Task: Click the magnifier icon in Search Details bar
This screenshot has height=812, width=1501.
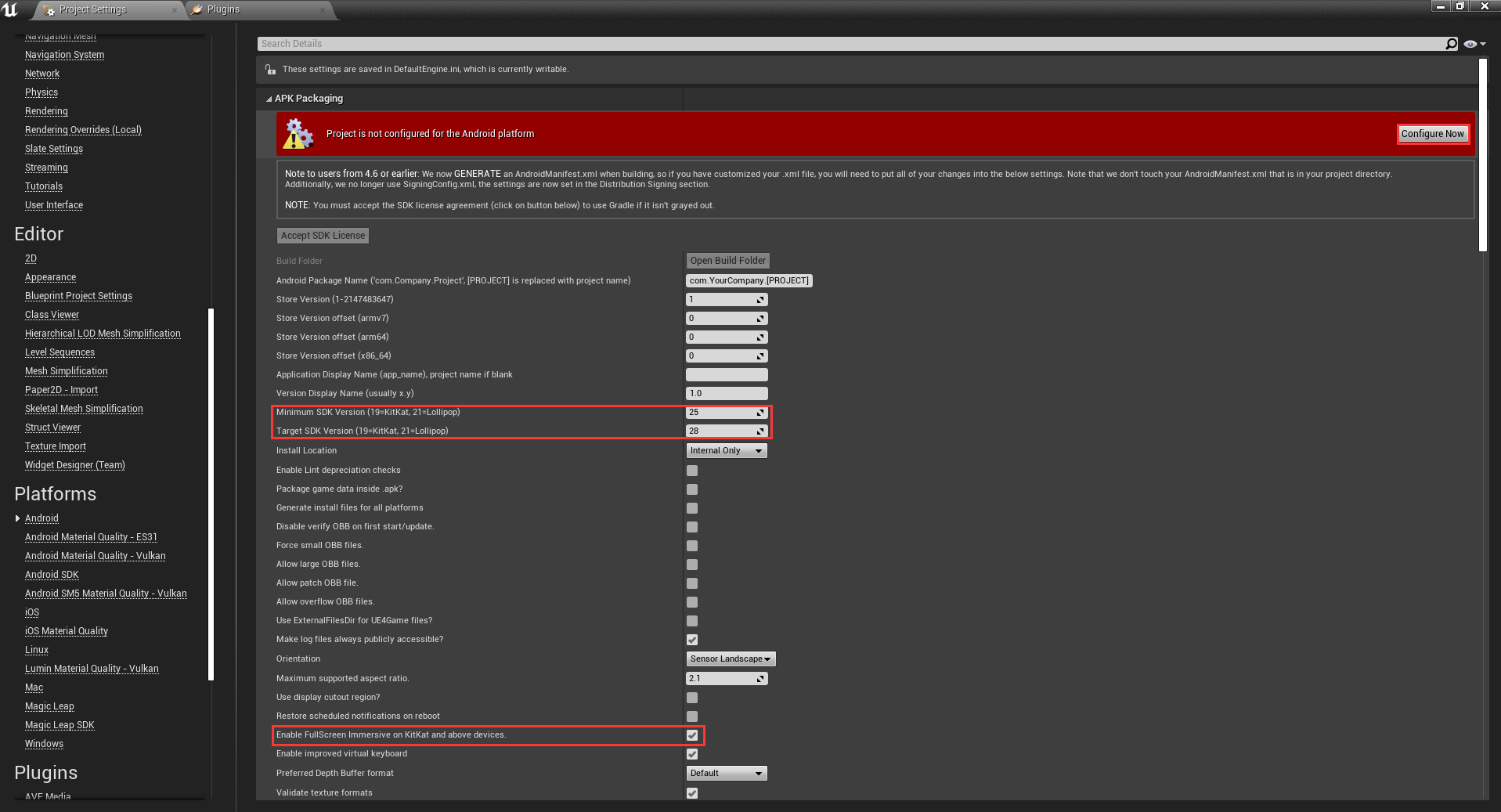Action: (1450, 44)
